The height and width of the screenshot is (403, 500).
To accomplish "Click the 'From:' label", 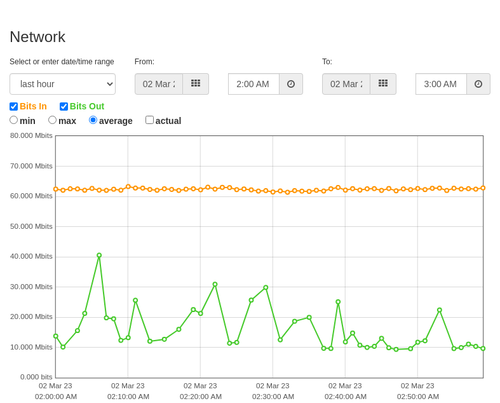I will [144, 62].
